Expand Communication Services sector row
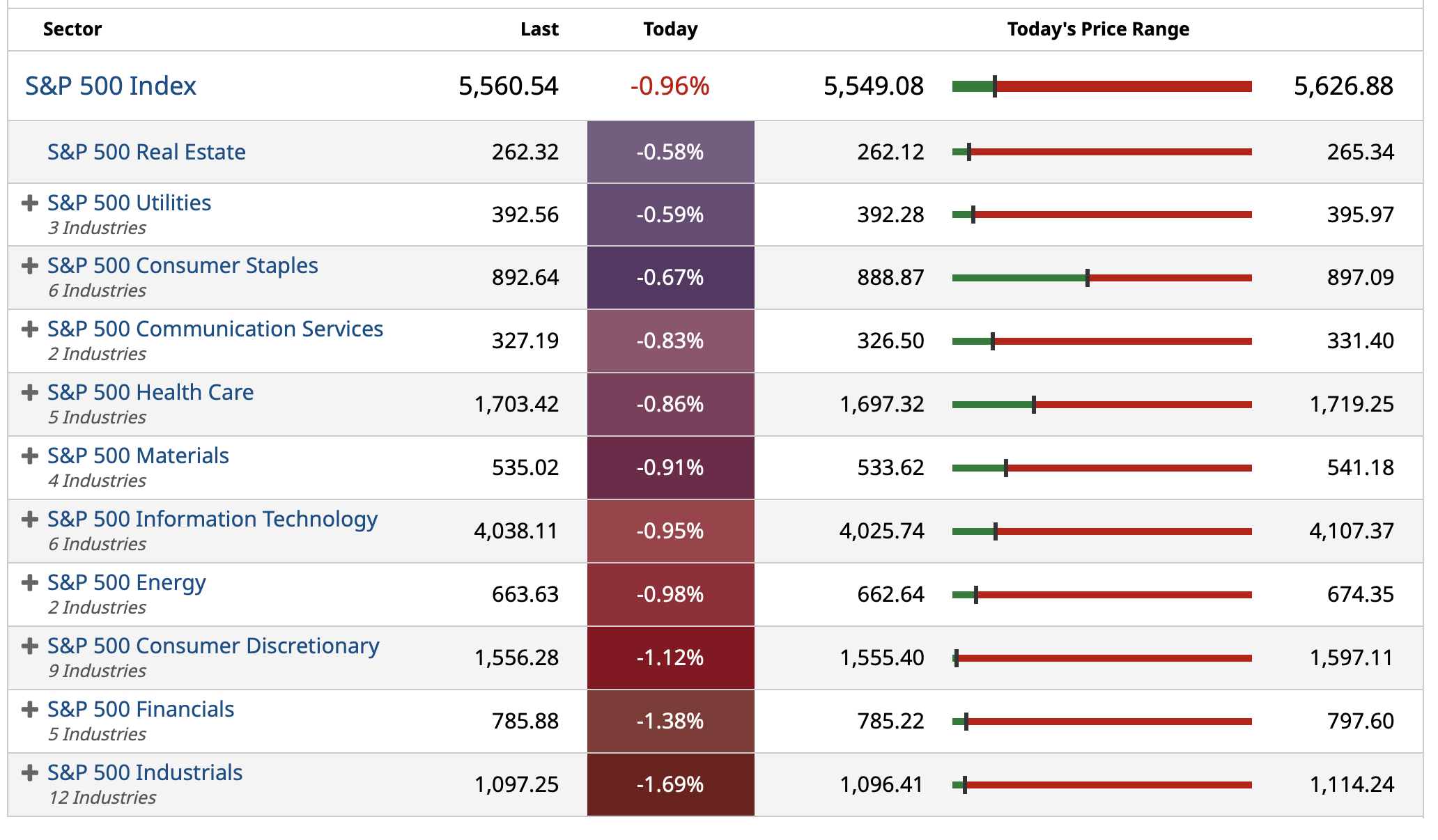The width and height of the screenshot is (1438, 840). pos(29,329)
